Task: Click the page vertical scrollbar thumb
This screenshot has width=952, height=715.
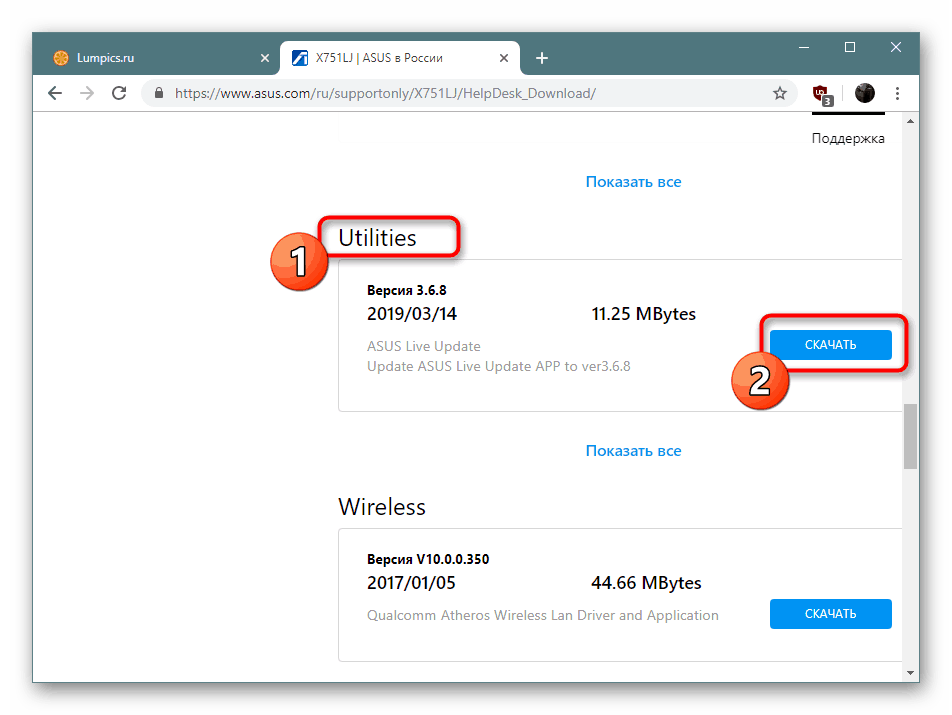Action: (x=910, y=436)
